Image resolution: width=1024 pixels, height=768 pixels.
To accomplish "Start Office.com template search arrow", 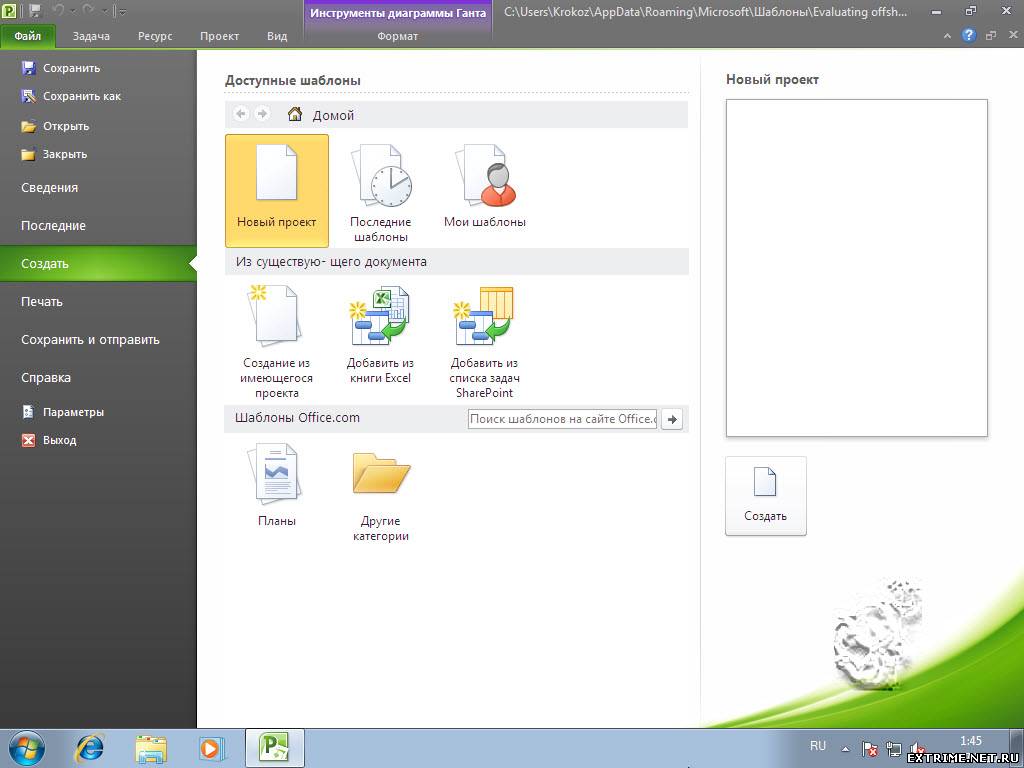I will tap(672, 419).
